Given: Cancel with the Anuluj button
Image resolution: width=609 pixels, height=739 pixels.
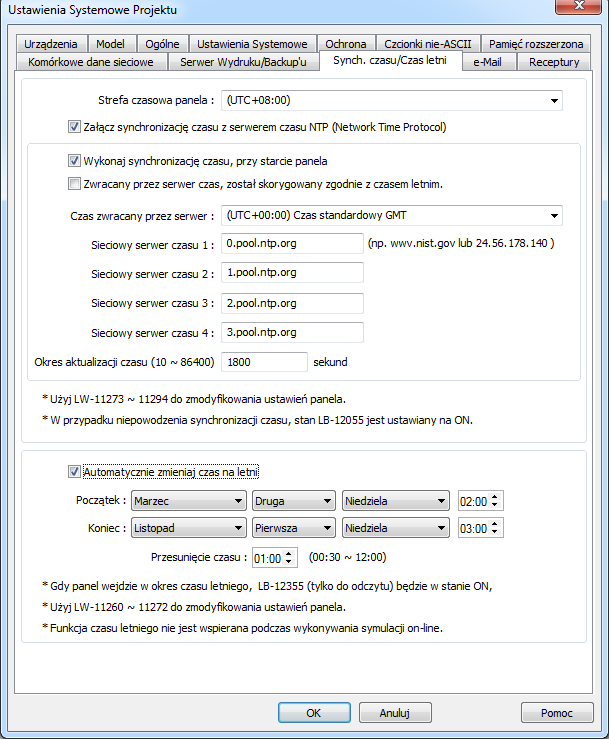Looking at the screenshot, I should 395,713.
